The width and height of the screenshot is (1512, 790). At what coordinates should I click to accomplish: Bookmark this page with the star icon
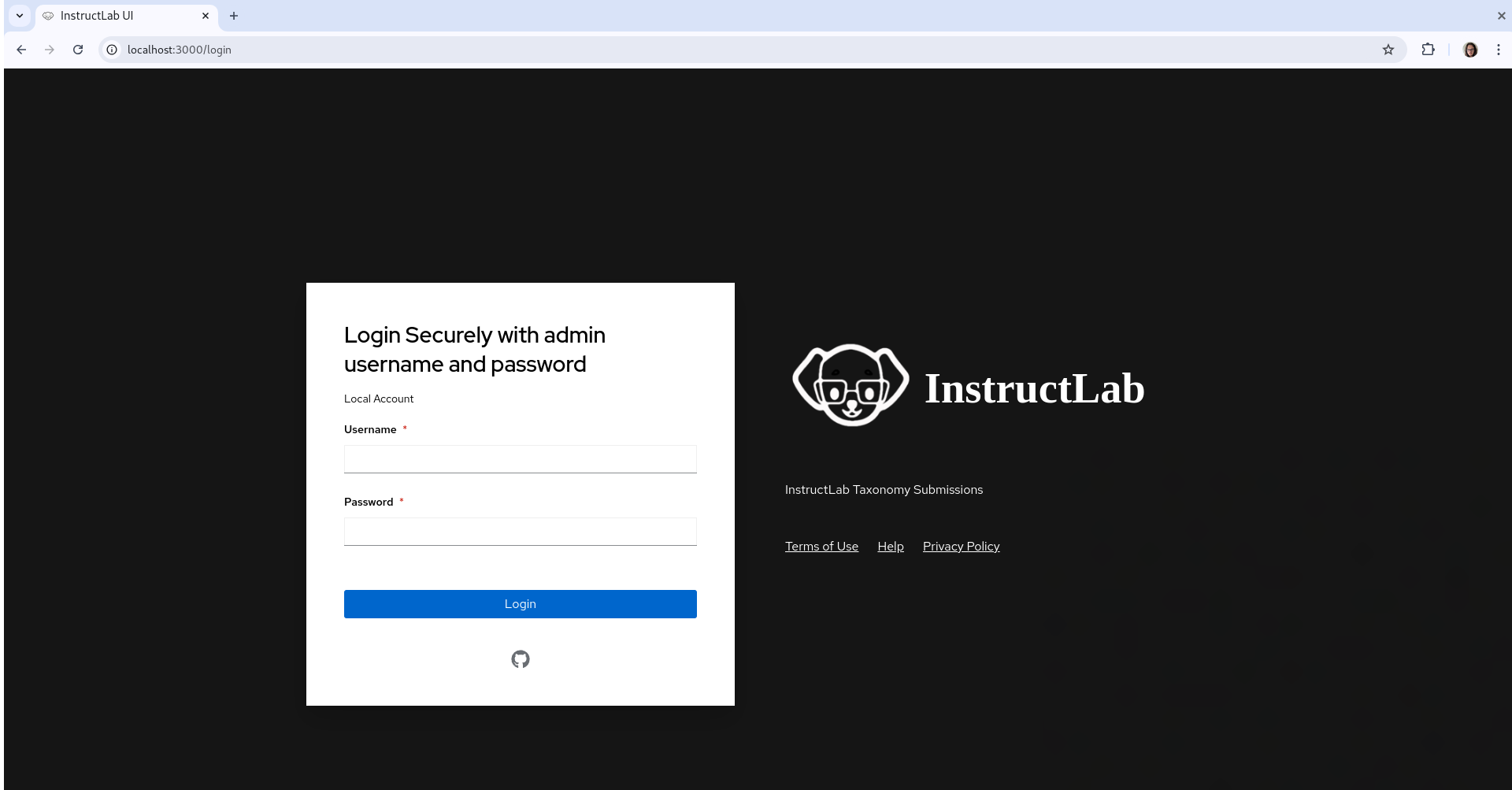1388,50
